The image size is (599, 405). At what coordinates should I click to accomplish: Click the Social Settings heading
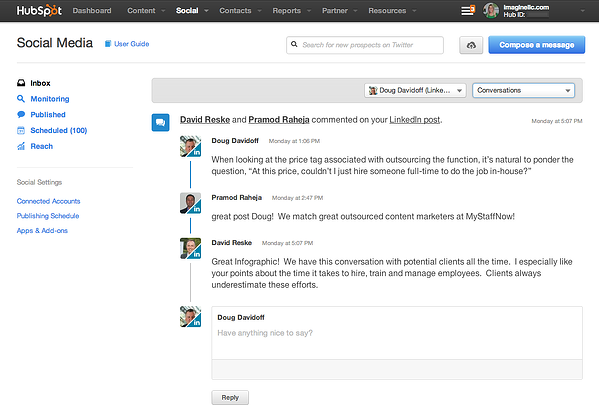39,182
